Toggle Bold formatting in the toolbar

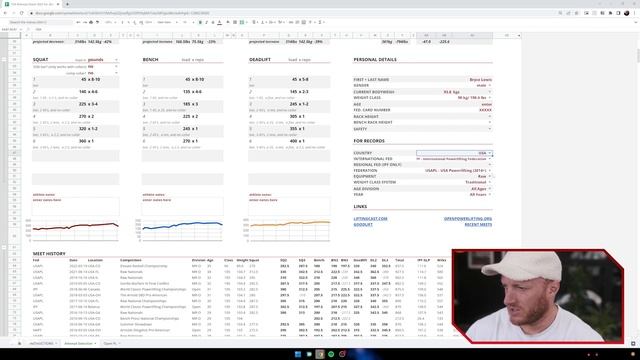tap(200, 22)
